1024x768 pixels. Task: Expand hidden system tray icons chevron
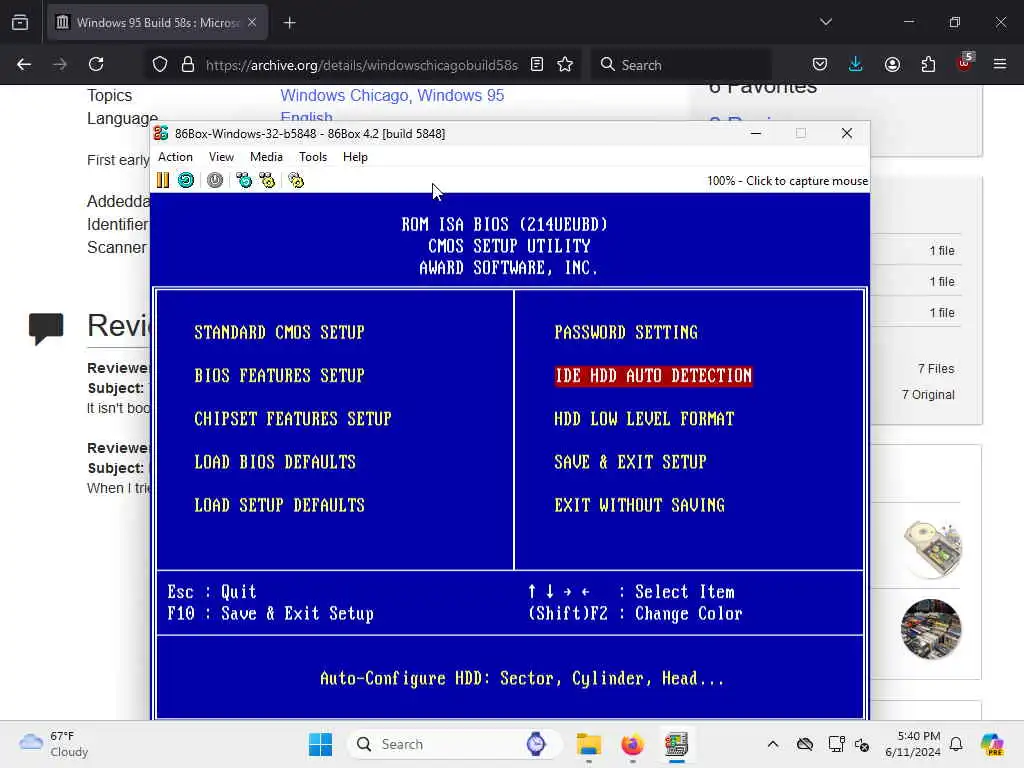[x=773, y=744]
